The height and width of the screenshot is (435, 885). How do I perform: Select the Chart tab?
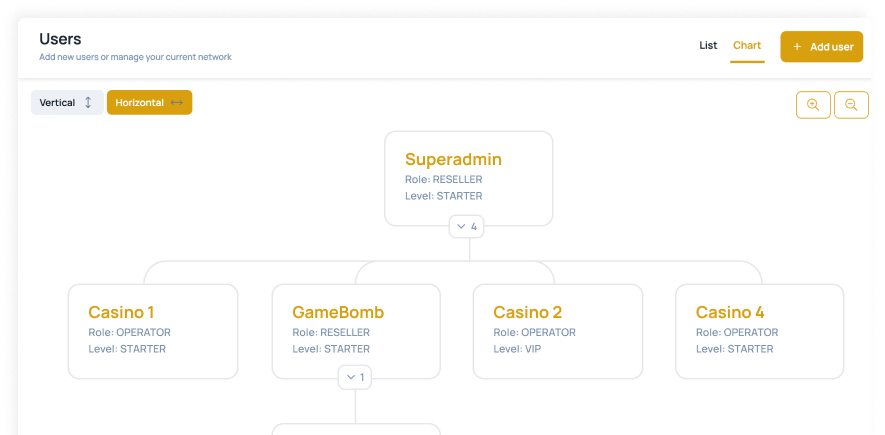point(747,46)
